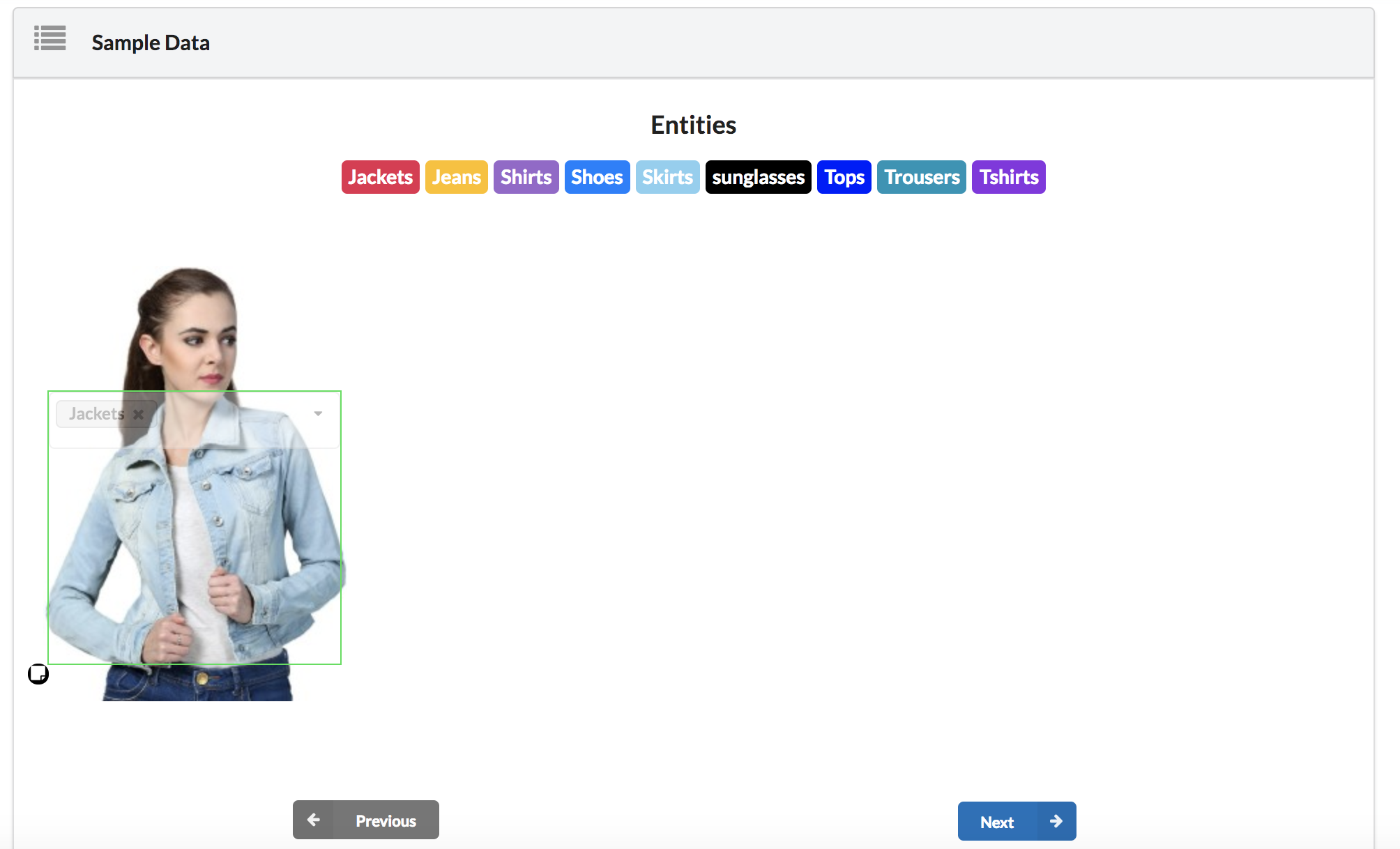The width and height of the screenshot is (1400, 849).
Task: Toggle the Jackets entity selection
Action: [380, 177]
